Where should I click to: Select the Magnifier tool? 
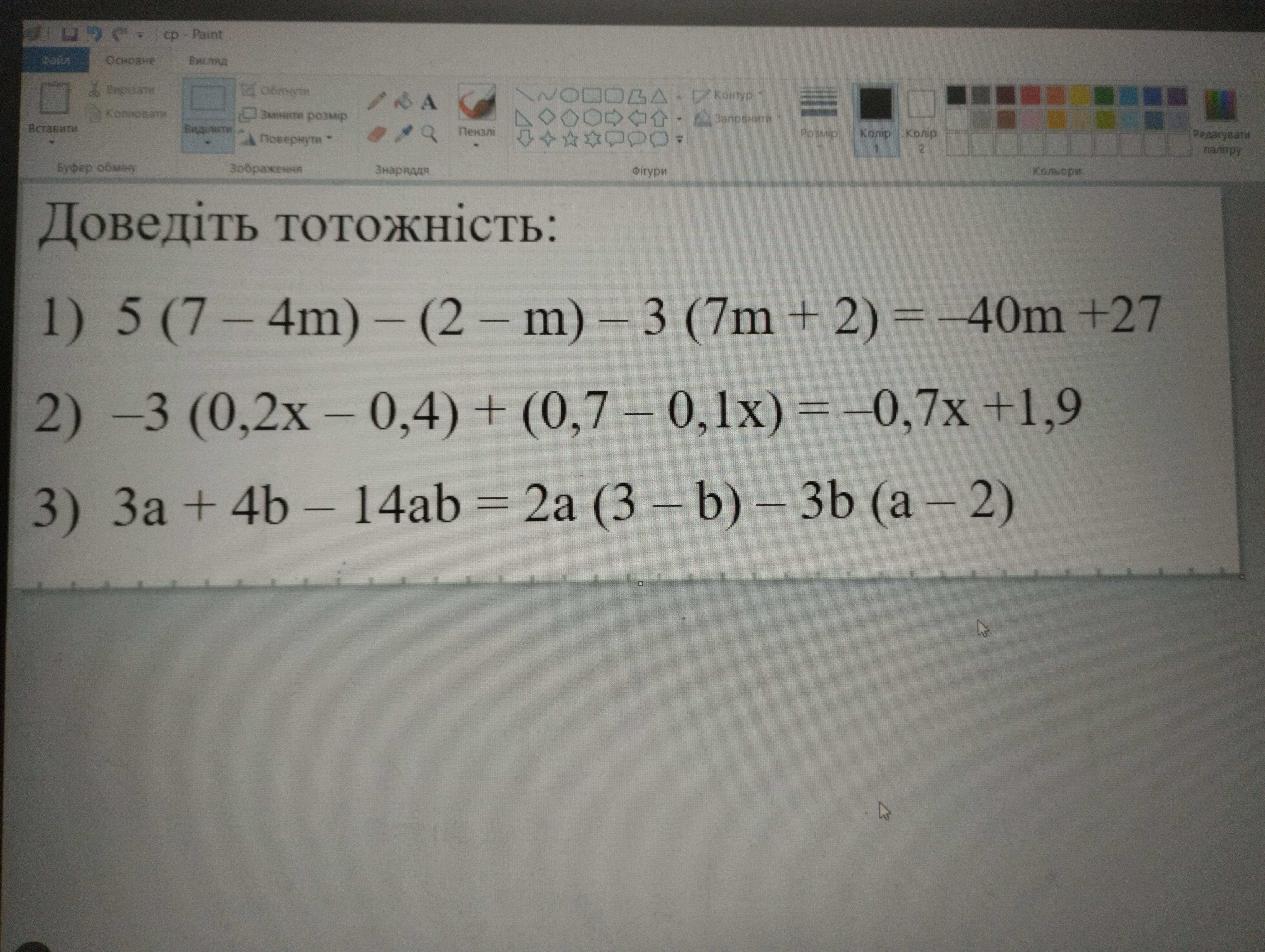[x=429, y=134]
